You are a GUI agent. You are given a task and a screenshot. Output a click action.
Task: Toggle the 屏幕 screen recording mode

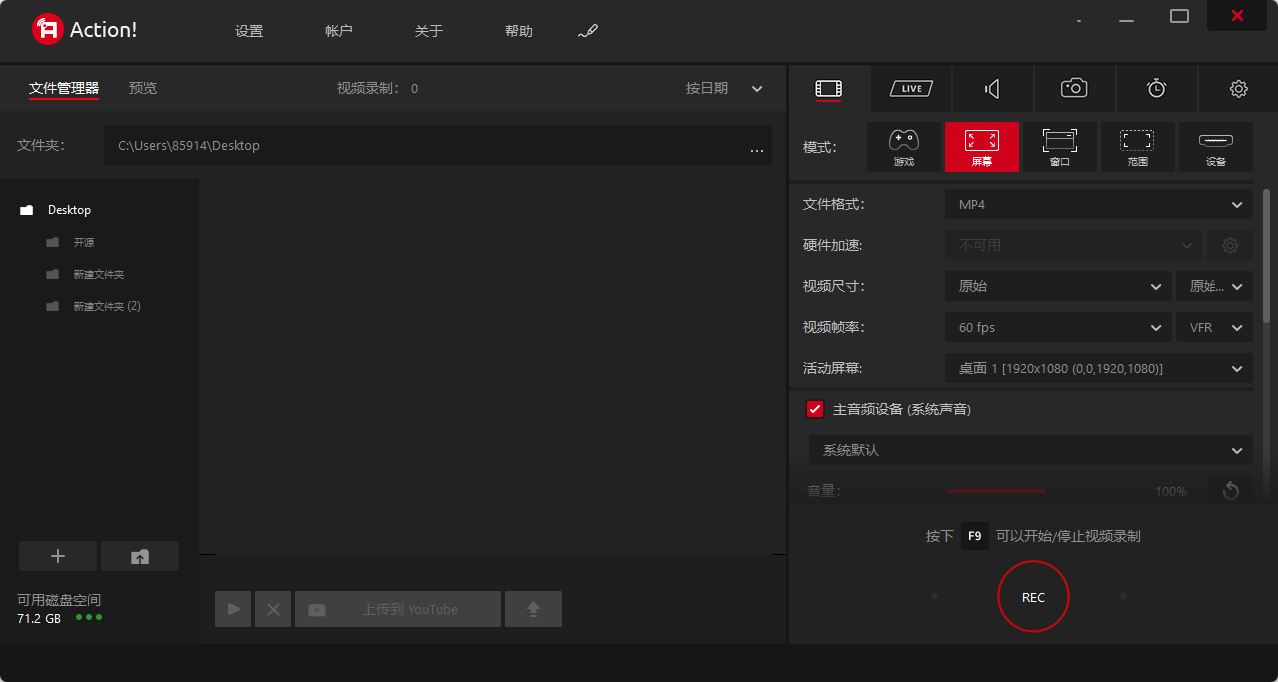pyautogui.click(x=981, y=146)
